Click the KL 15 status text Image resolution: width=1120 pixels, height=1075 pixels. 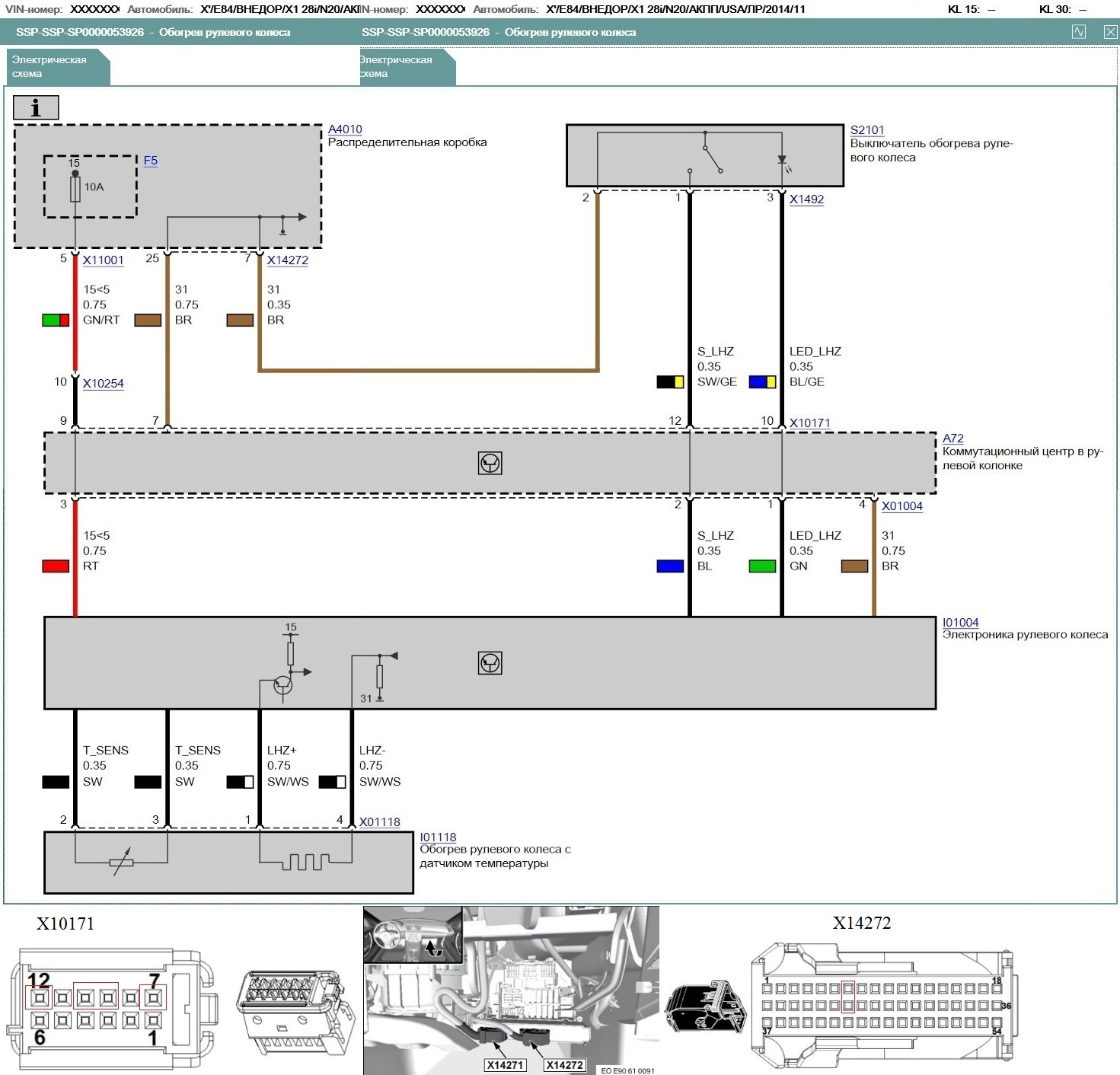click(972, 9)
